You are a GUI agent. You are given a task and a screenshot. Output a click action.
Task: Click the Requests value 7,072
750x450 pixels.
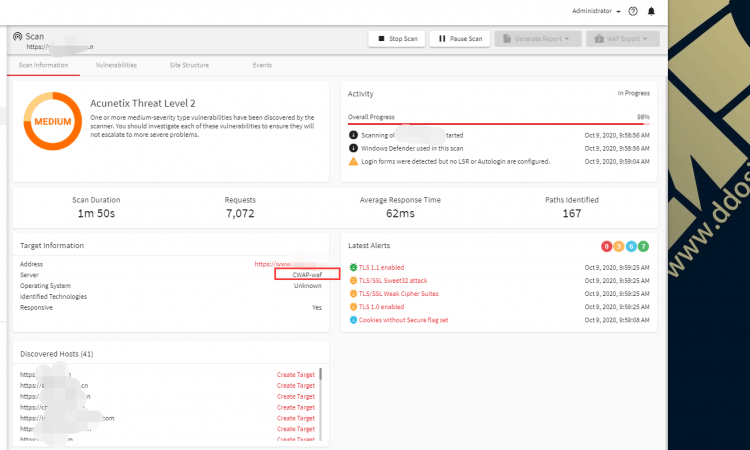tap(240, 214)
